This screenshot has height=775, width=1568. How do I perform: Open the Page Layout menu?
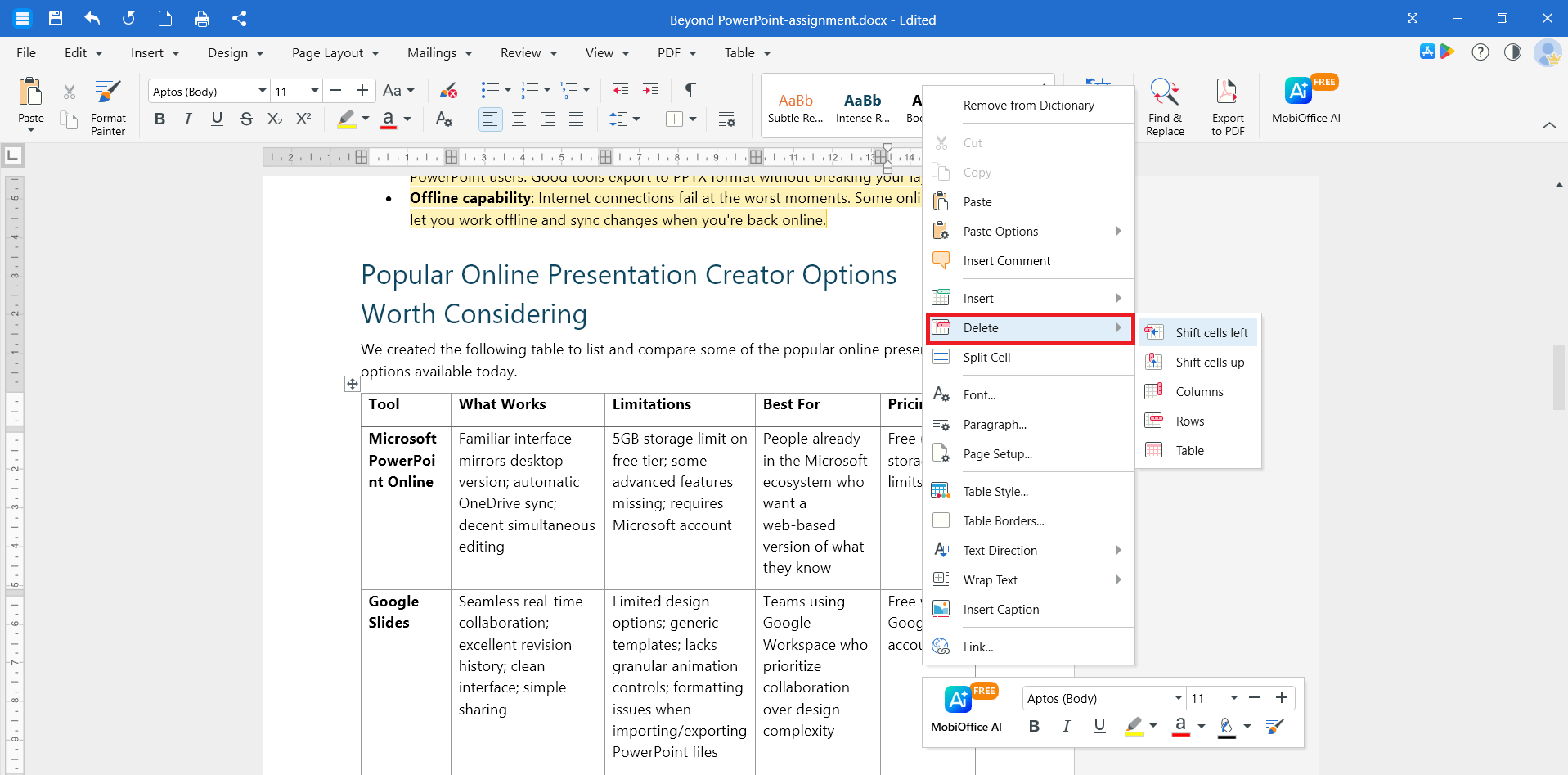(x=335, y=52)
